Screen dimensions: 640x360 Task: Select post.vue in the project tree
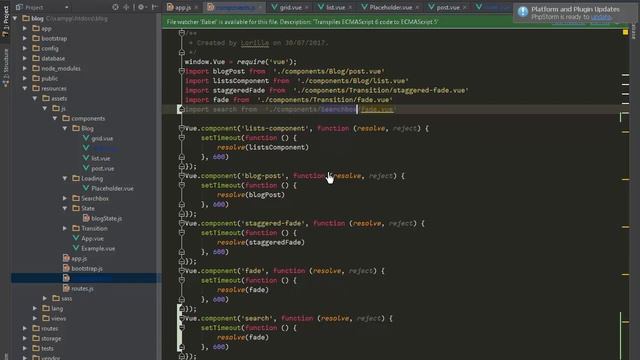(102, 169)
